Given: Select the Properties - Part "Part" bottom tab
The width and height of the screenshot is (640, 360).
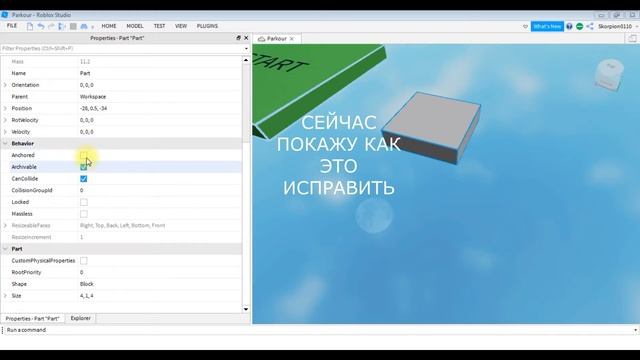Looking at the screenshot, I should pos(33,318).
